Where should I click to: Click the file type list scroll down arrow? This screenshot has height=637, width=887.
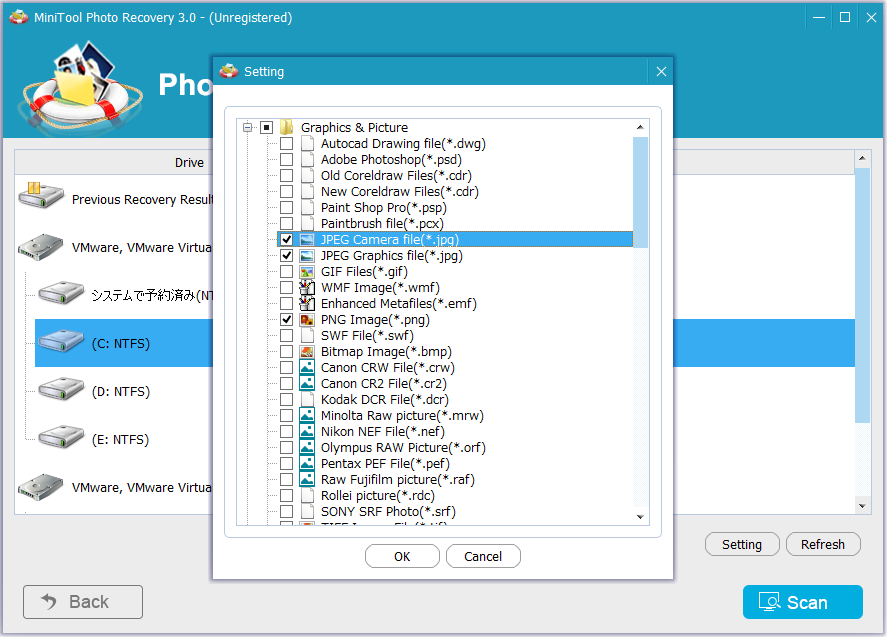640,517
